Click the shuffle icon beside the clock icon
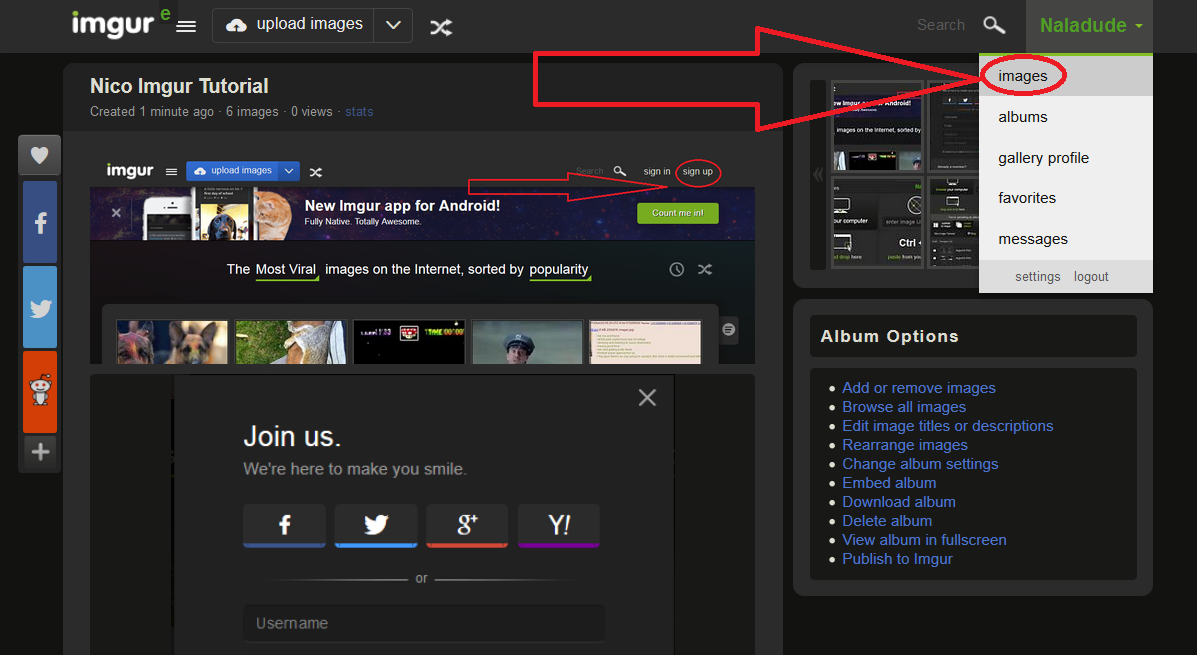This screenshot has height=655, width=1197. click(x=705, y=269)
